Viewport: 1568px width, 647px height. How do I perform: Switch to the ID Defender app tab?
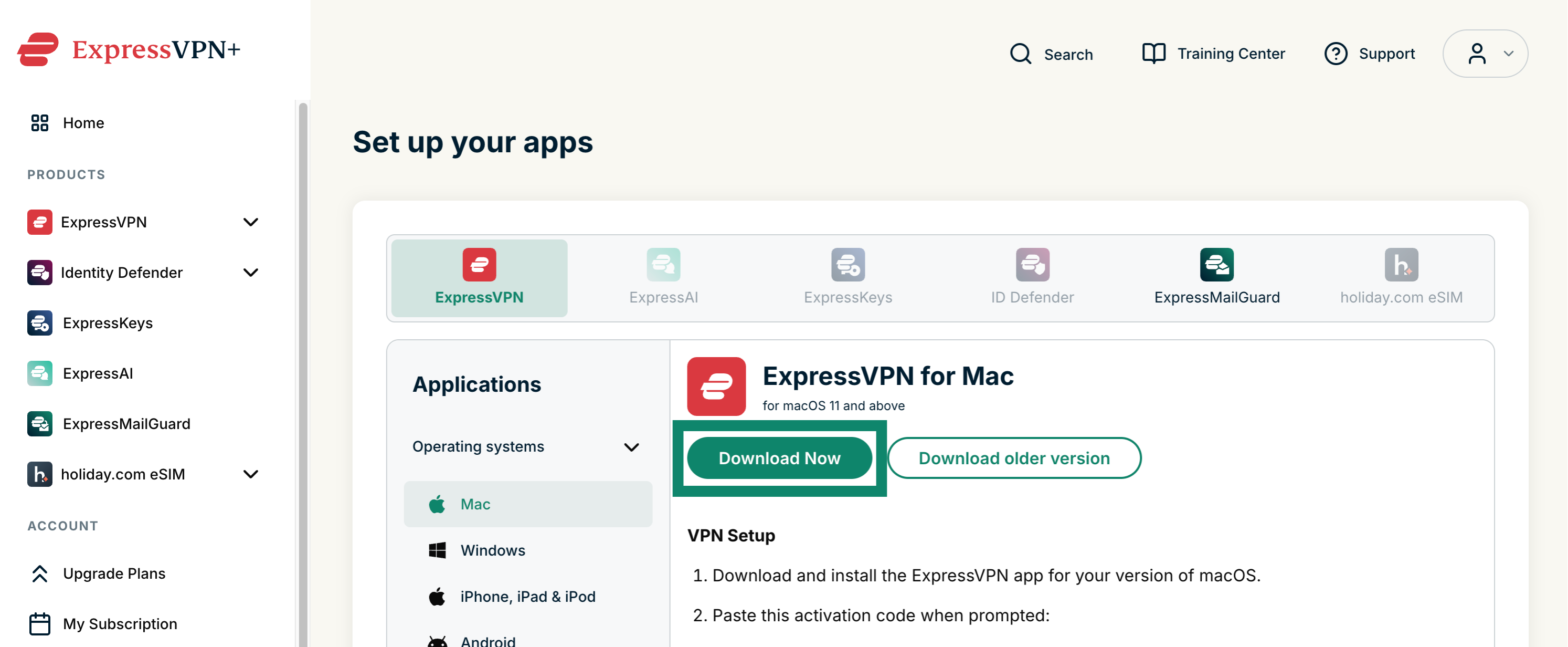1032,278
